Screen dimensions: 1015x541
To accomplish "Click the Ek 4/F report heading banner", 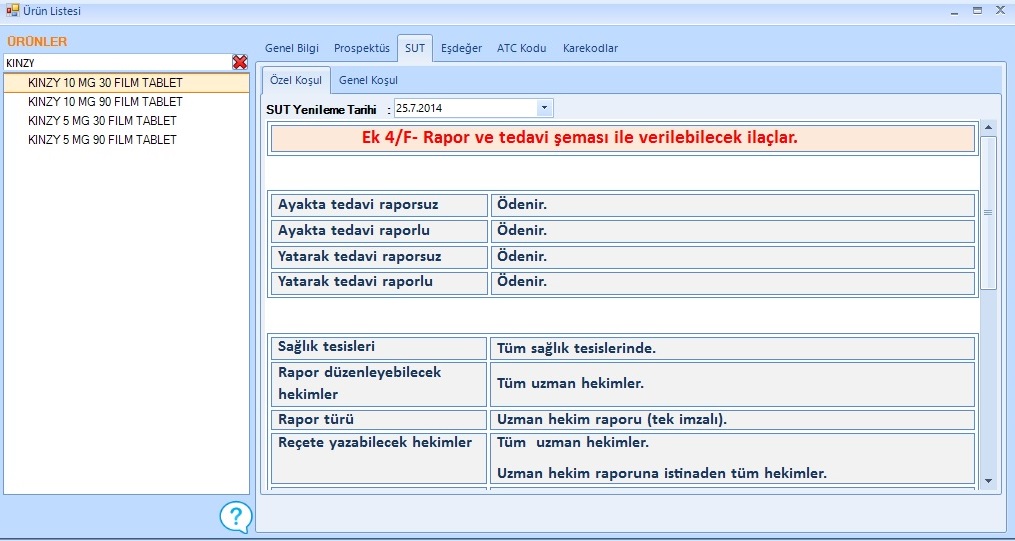I will click(x=622, y=138).
